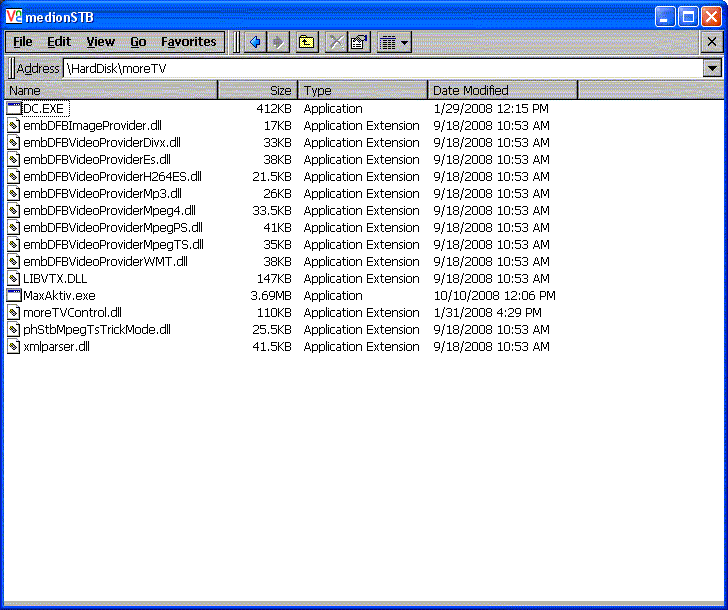The height and width of the screenshot is (610, 728).
Task: Expand the Address bar dropdown arrow
Action: click(x=712, y=68)
